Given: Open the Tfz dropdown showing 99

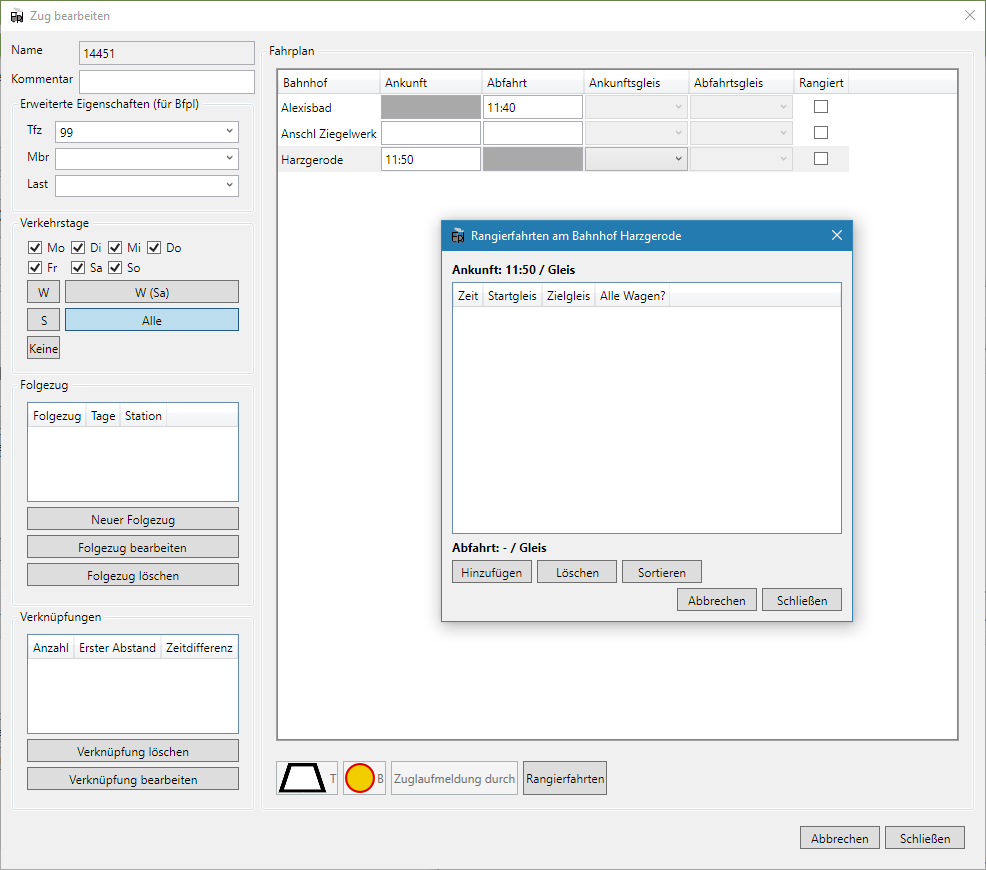Looking at the screenshot, I should [x=147, y=132].
